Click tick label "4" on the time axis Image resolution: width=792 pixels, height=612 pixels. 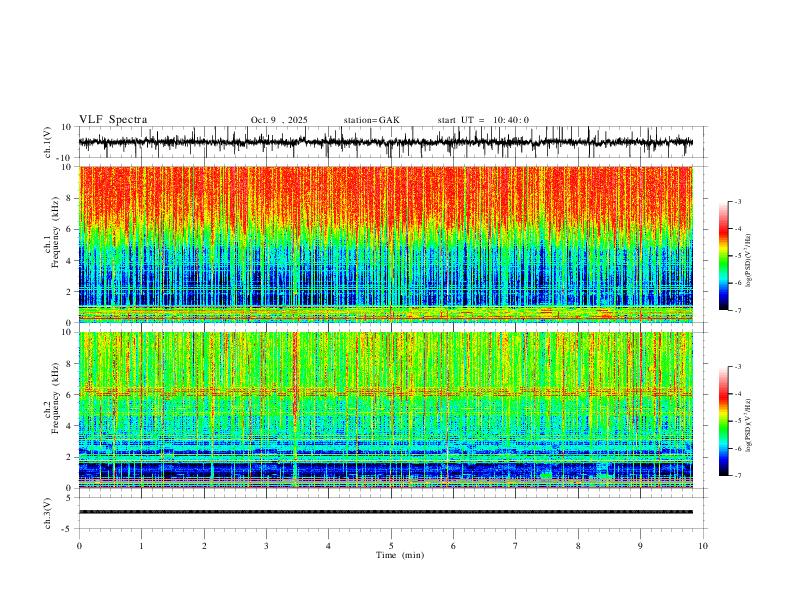(328, 546)
